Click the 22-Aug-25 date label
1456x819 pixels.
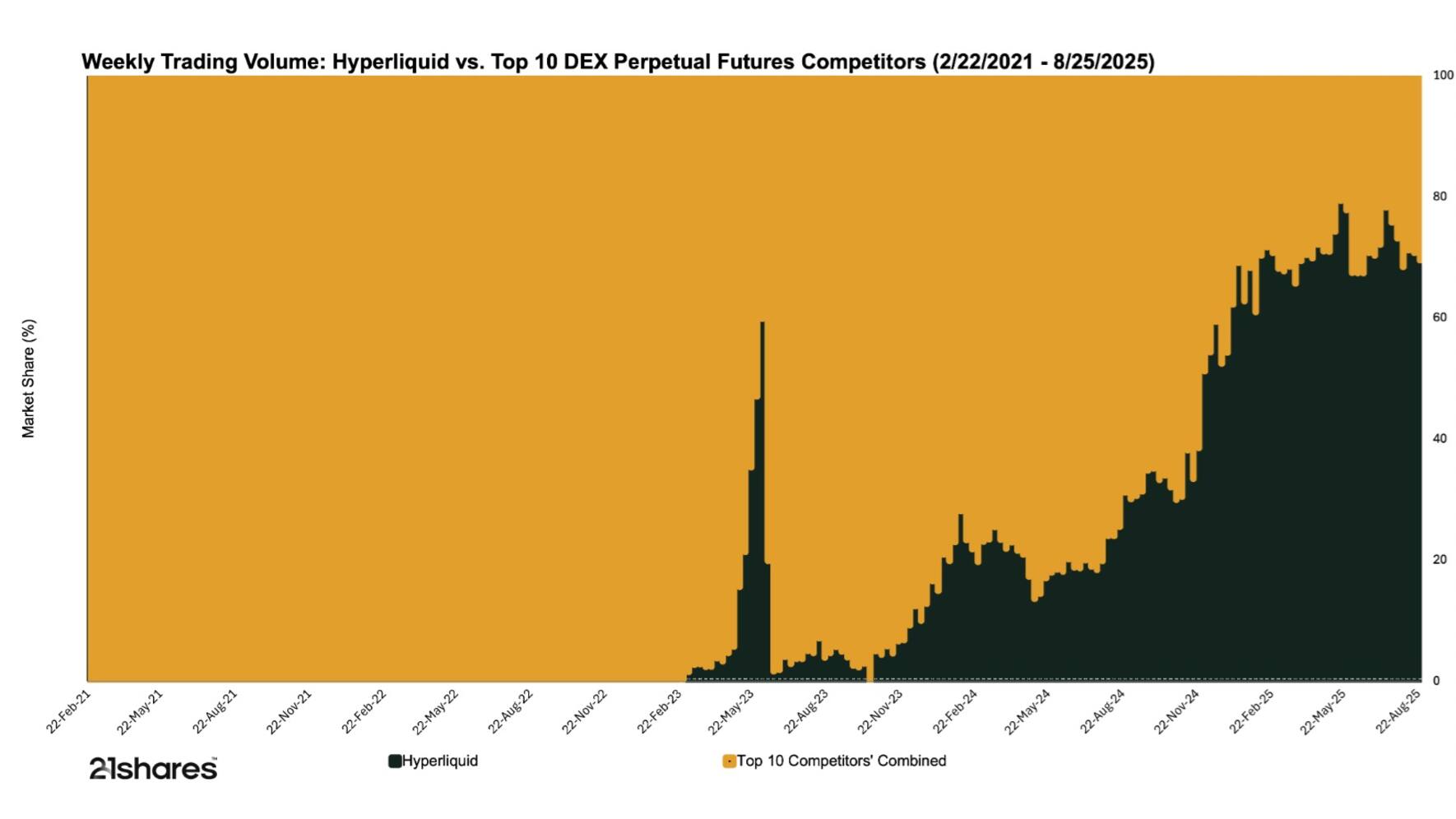1398,712
